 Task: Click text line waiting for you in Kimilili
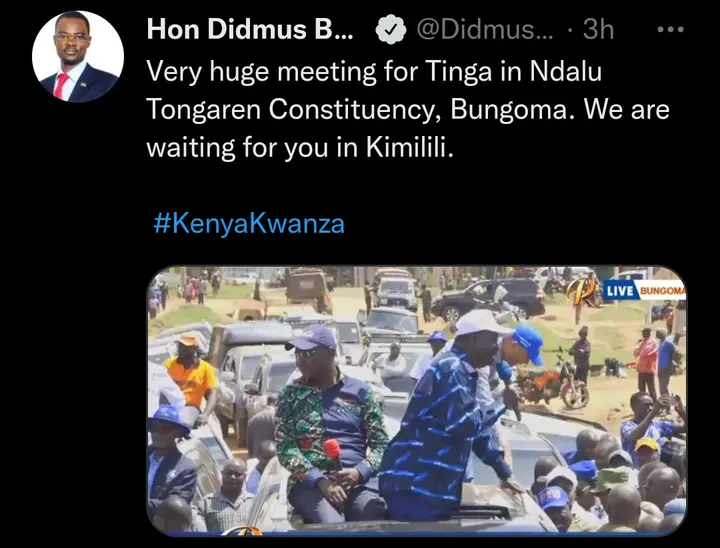(300, 147)
